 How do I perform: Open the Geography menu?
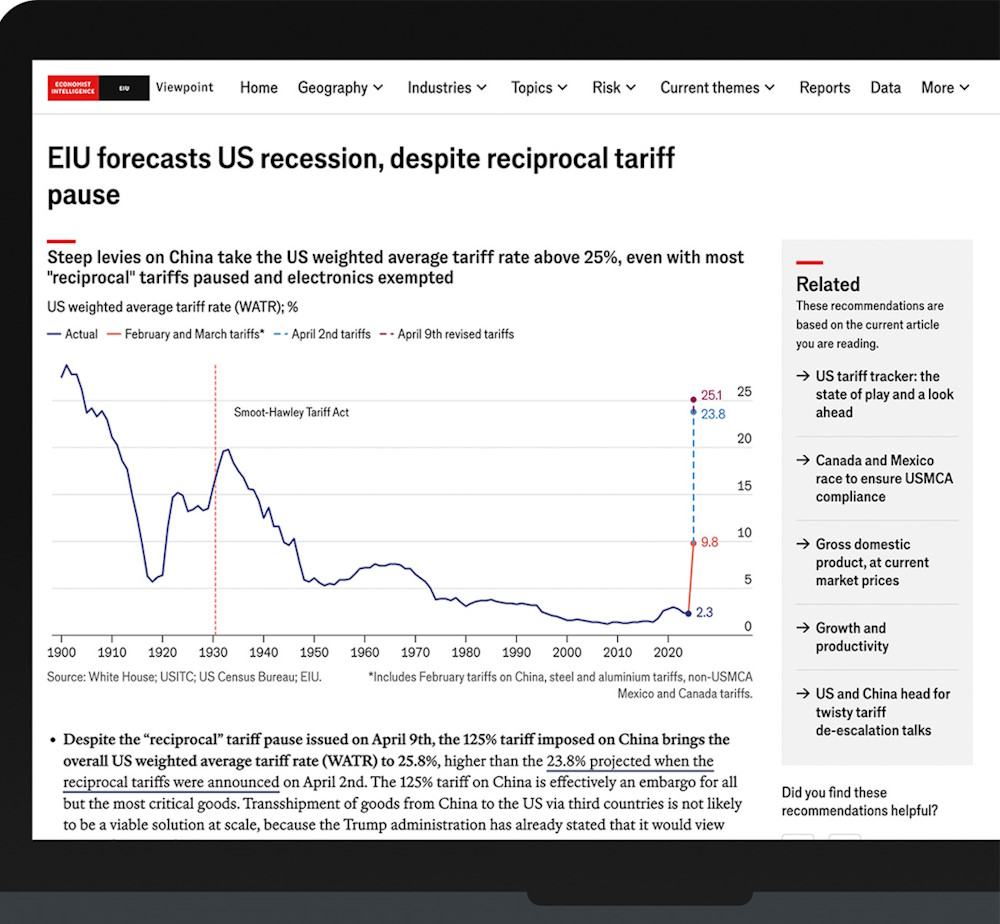(x=340, y=88)
